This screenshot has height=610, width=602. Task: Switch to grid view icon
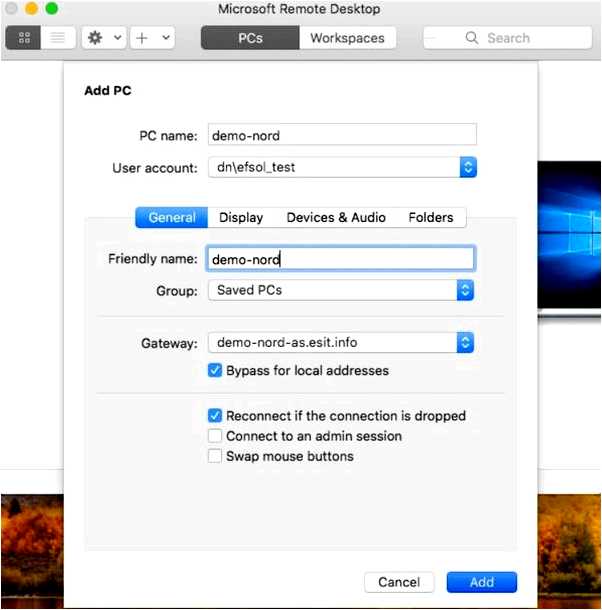click(x=23, y=38)
